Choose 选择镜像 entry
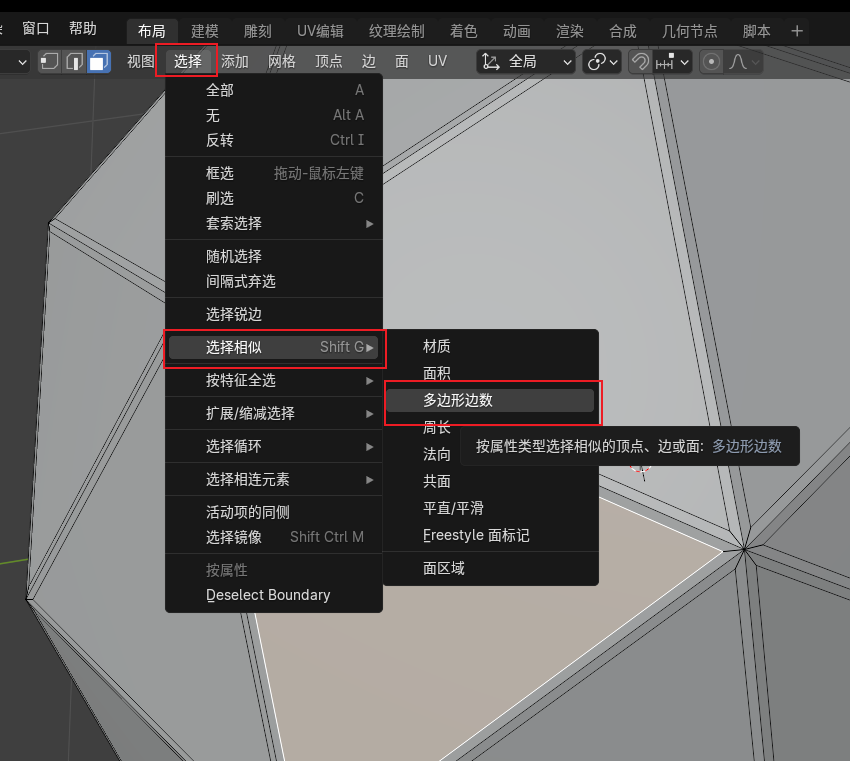This screenshot has height=761, width=850. pyautogui.click(x=274, y=537)
